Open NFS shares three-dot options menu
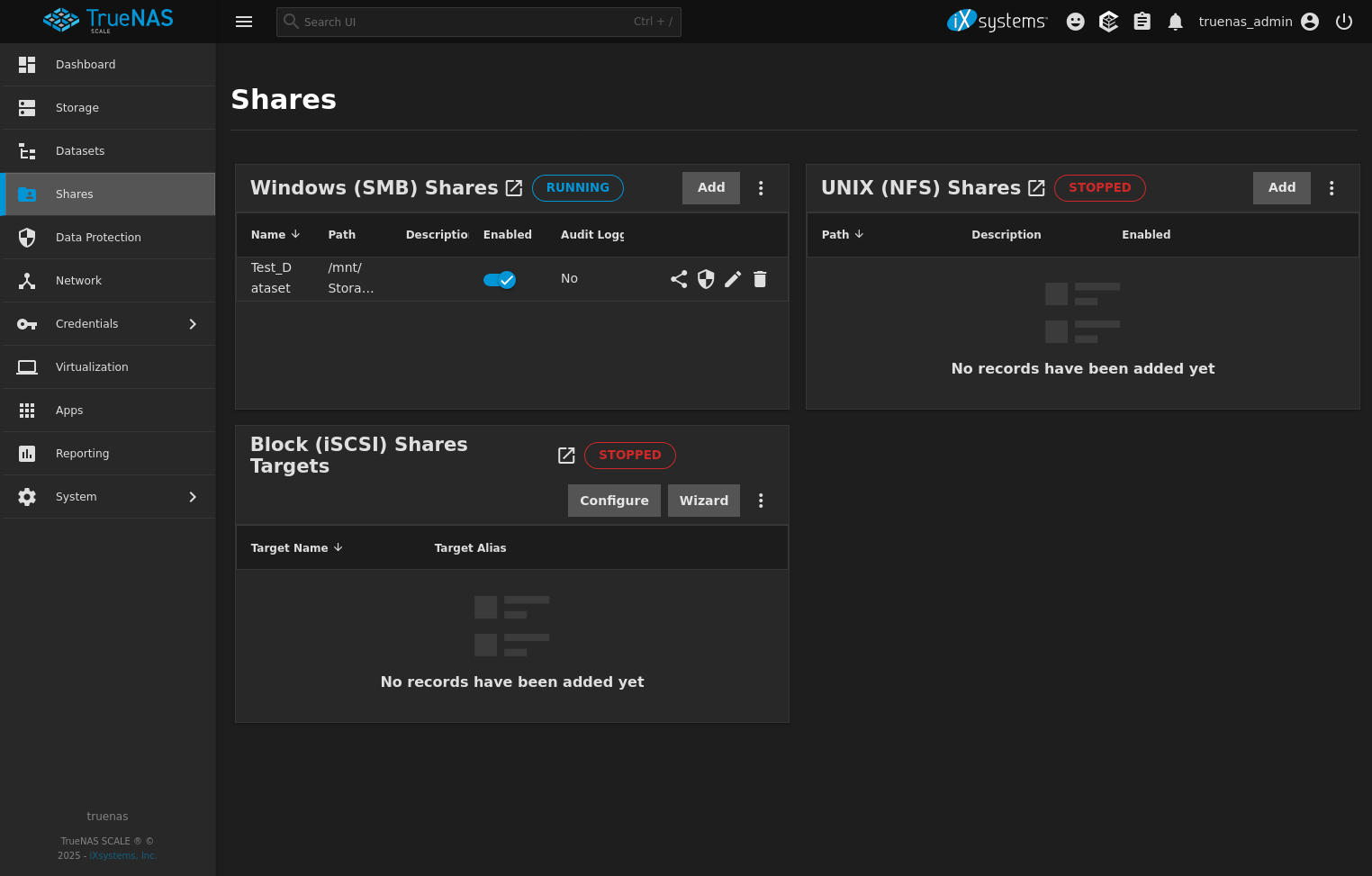Image resolution: width=1372 pixels, height=876 pixels. click(1331, 188)
